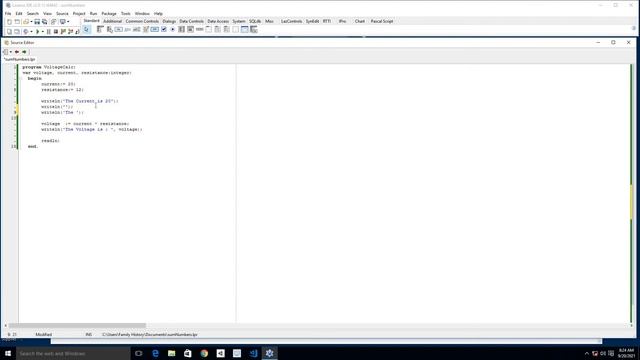Pick the TMemo palette component
Image resolution: width=640 pixels, height=360 pixels.
145,29
